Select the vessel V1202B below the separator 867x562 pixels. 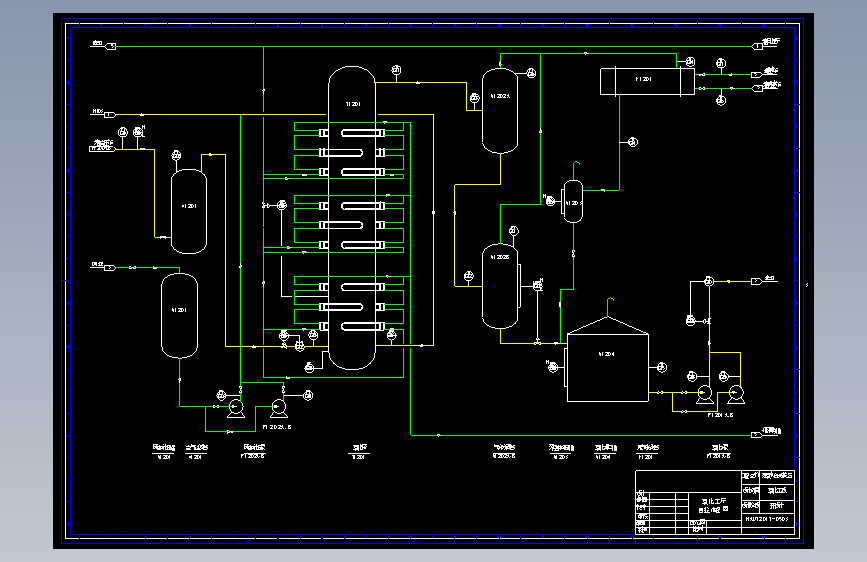pos(500,287)
